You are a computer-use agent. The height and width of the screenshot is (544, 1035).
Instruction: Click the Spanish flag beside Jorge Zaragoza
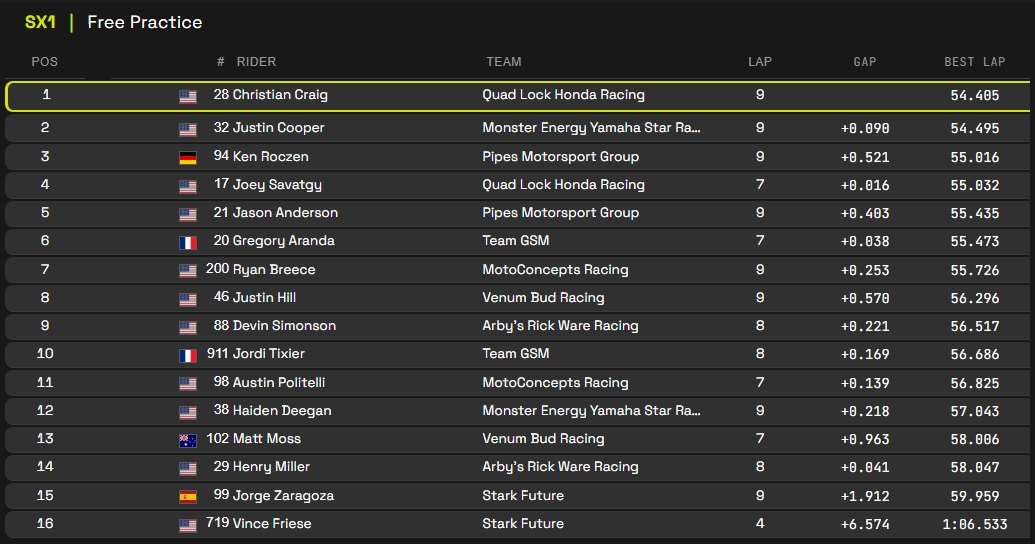[x=188, y=497]
